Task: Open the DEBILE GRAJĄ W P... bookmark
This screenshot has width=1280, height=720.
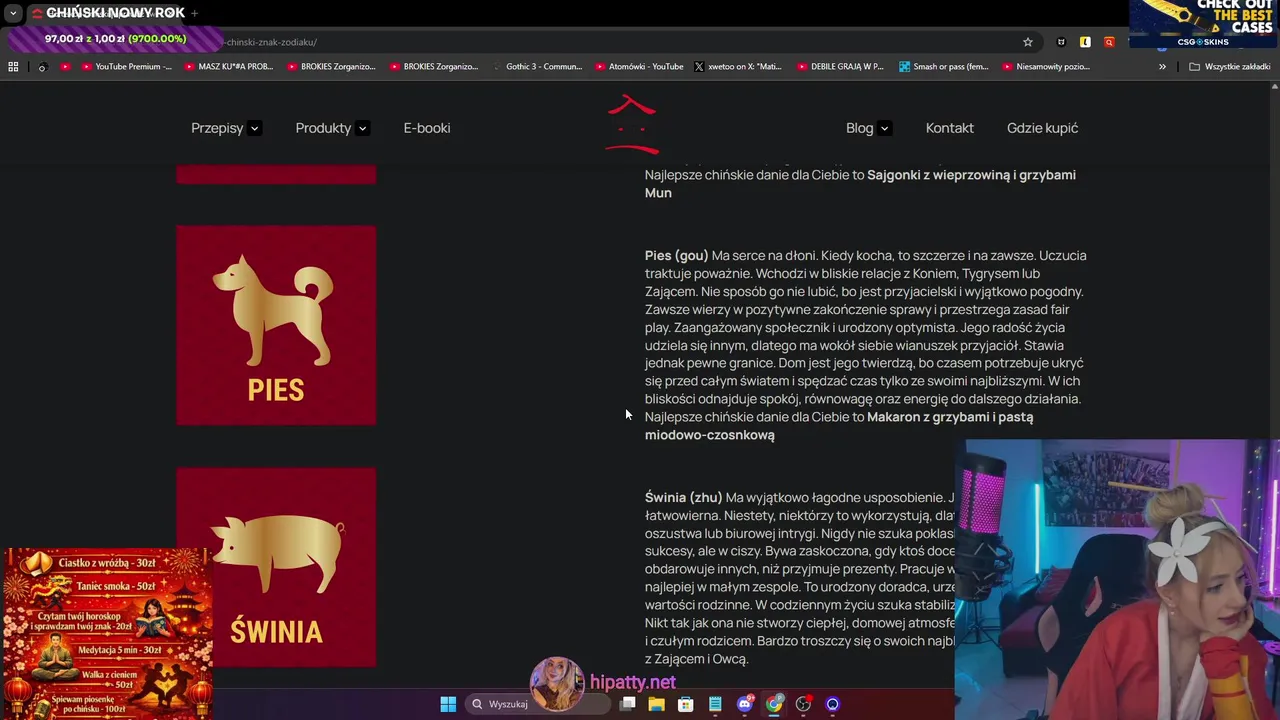Action: [x=840, y=67]
